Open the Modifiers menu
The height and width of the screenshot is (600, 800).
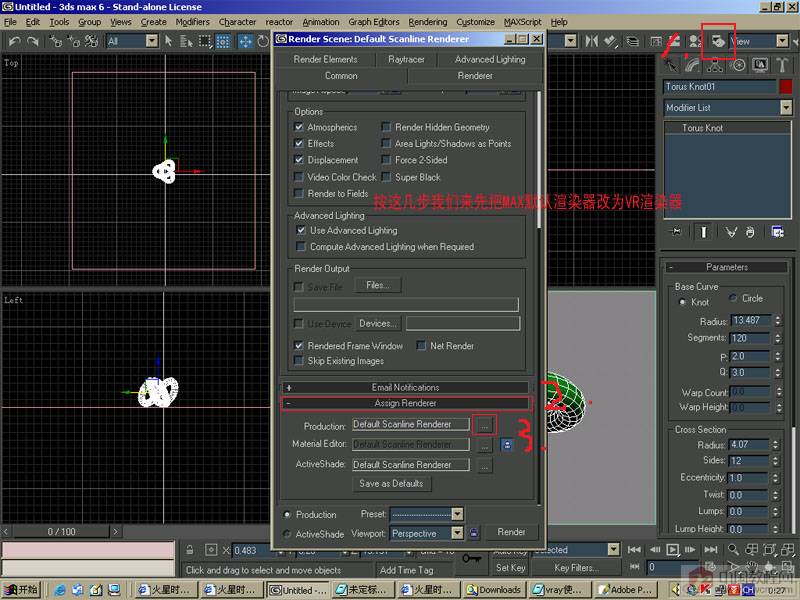[192, 22]
